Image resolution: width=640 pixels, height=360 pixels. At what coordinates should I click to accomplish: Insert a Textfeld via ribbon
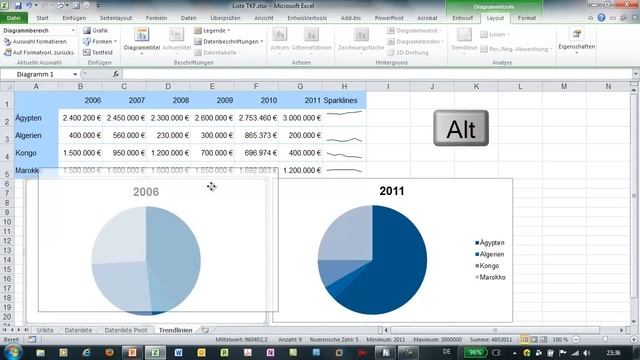[98, 52]
